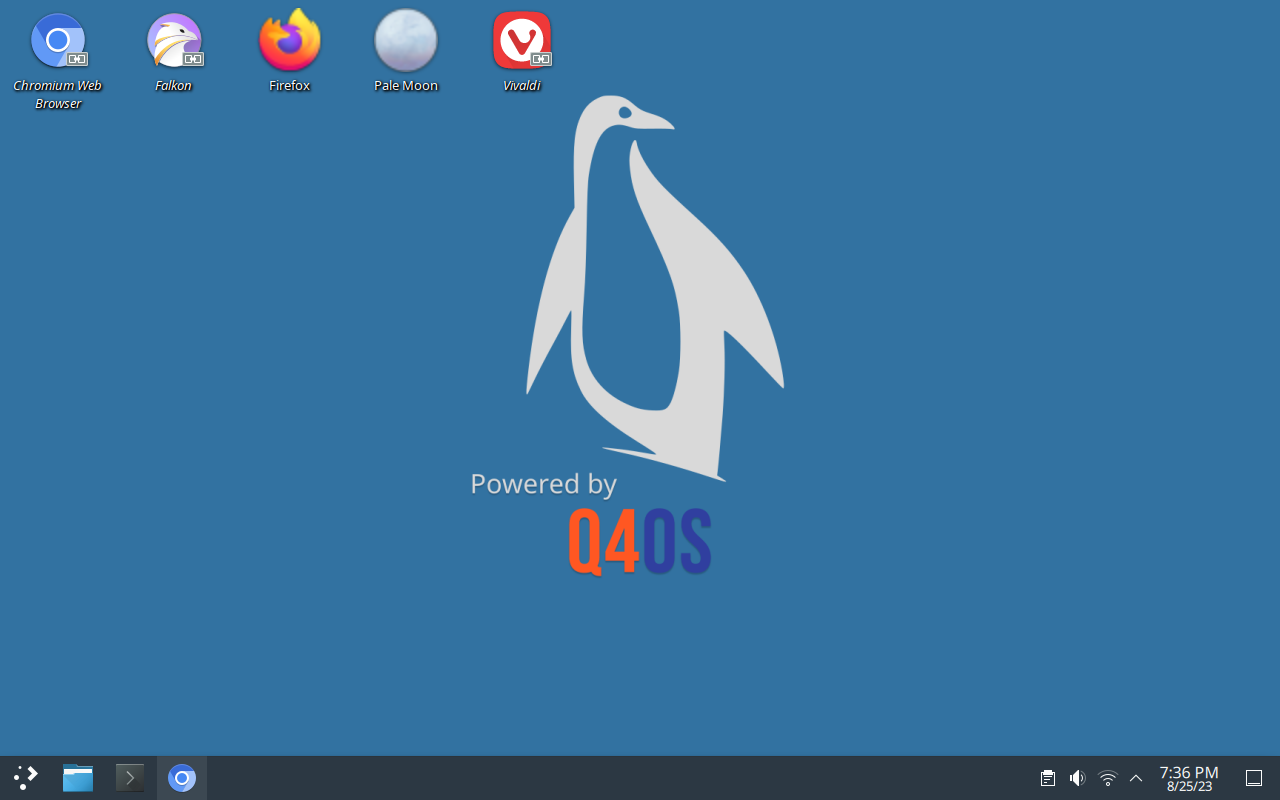Open the application launcher menu in taskbar

click(26, 778)
